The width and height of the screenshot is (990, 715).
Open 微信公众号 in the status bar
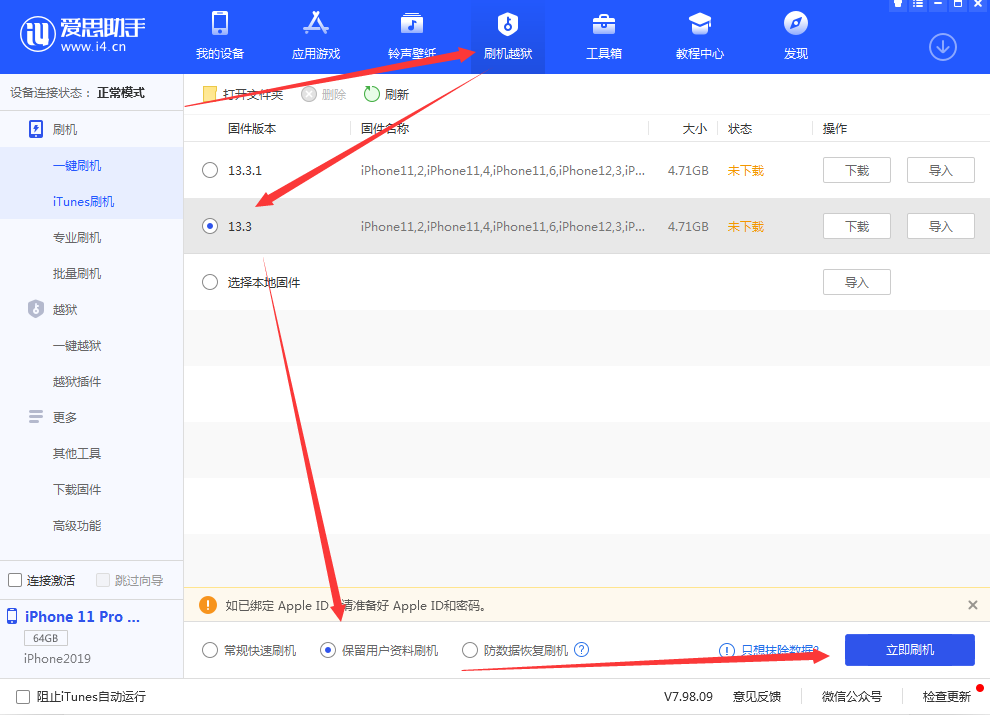click(x=852, y=697)
